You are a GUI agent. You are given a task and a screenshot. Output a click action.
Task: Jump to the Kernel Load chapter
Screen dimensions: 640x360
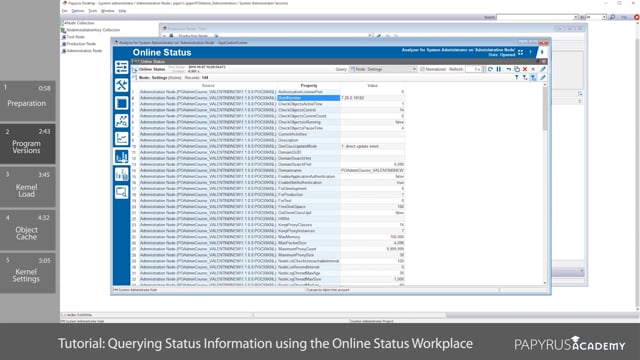(27, 187)
